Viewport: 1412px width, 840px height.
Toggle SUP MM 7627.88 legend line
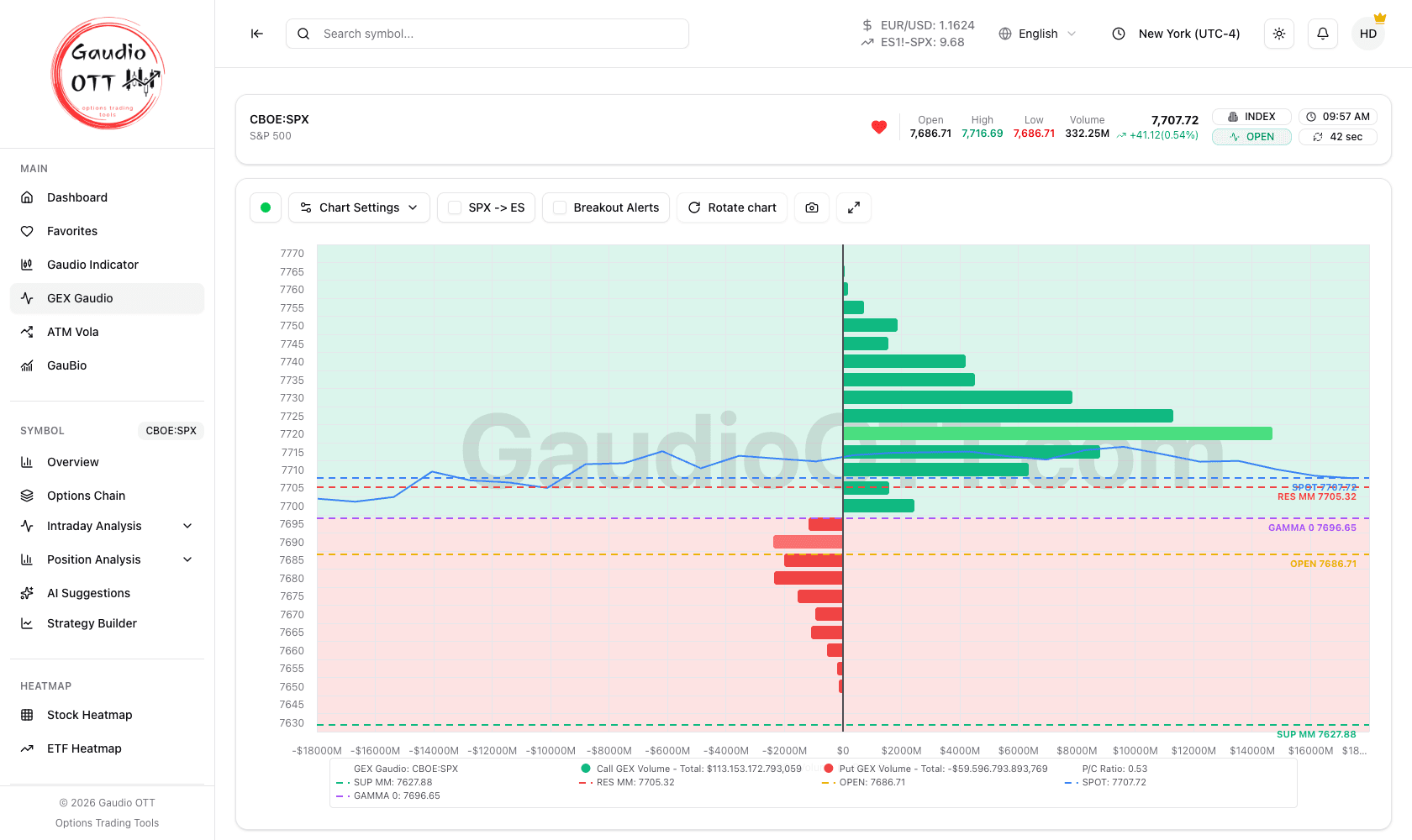(384, 782)
